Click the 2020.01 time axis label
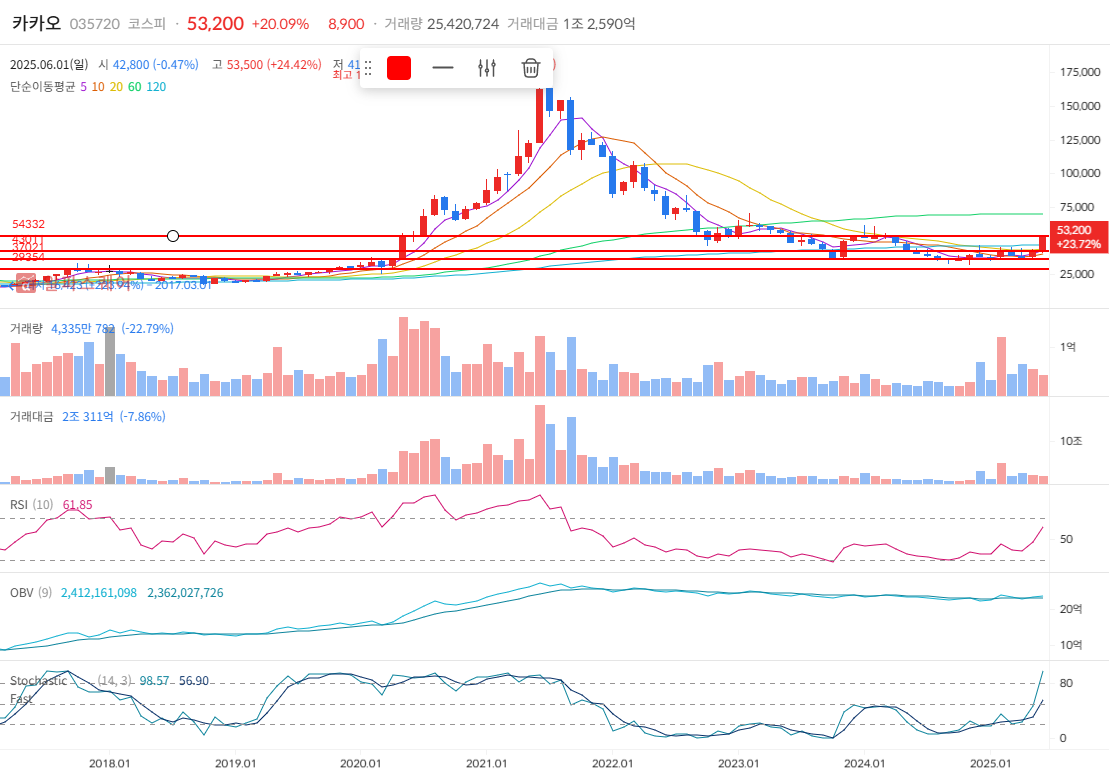 pos(361,763)
